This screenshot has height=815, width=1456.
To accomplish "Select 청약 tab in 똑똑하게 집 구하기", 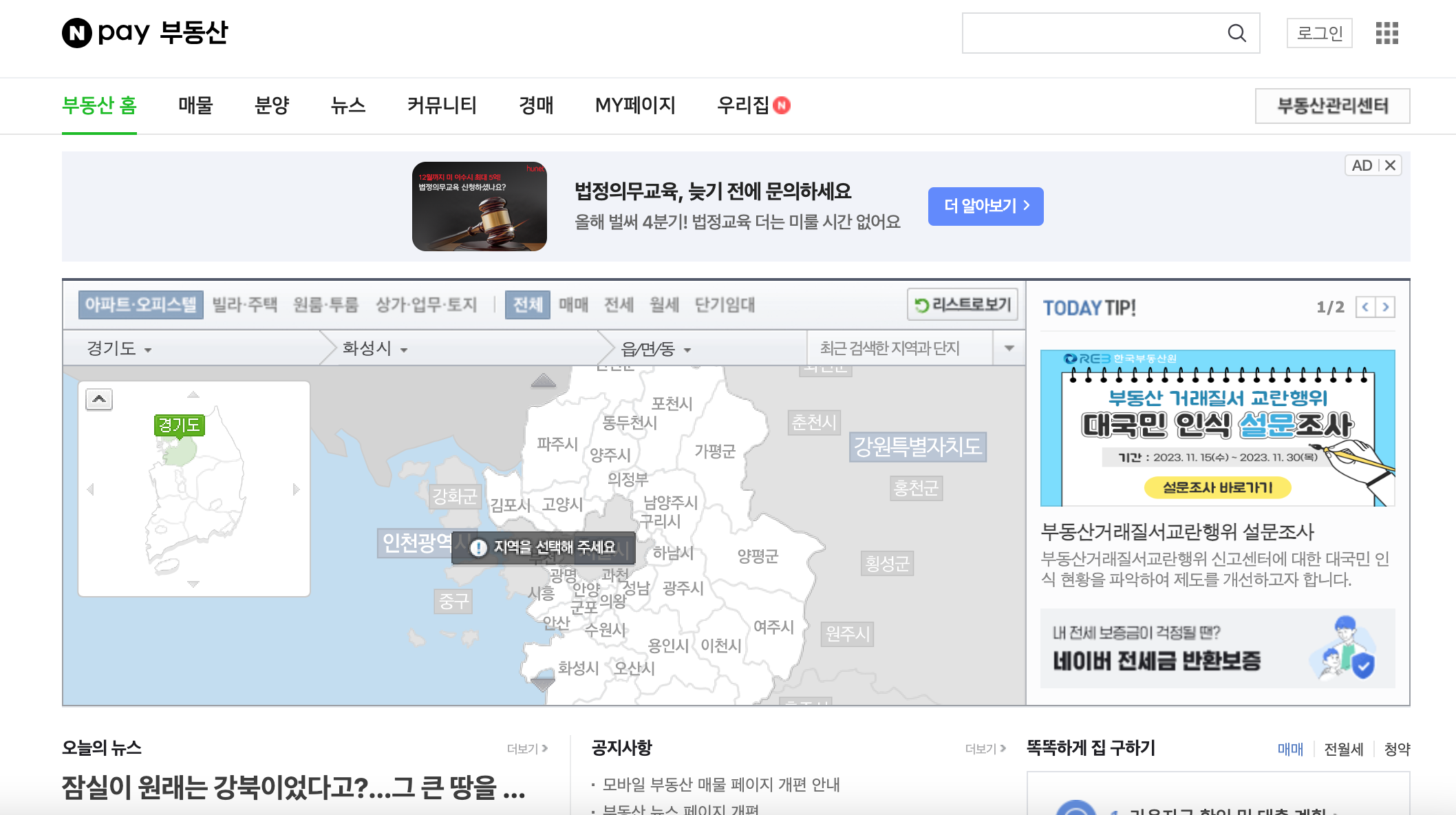I will [1397, 749].
